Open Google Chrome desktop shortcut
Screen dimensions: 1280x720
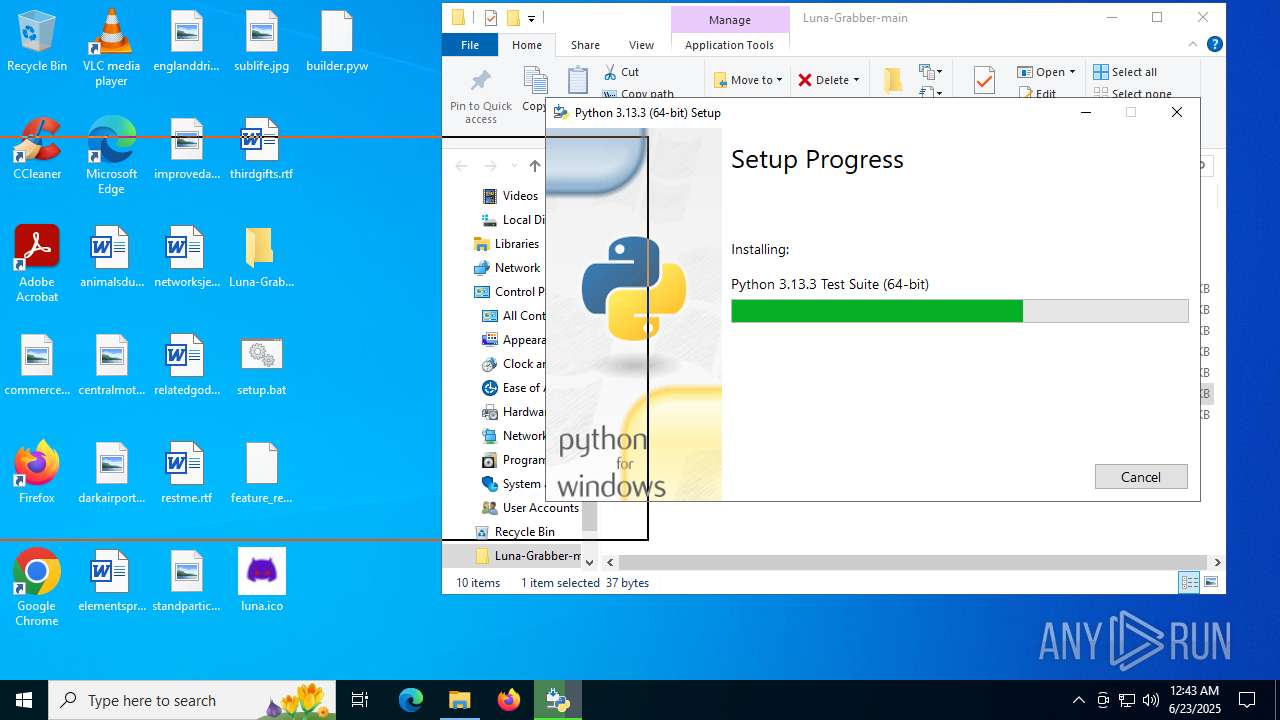37,587
